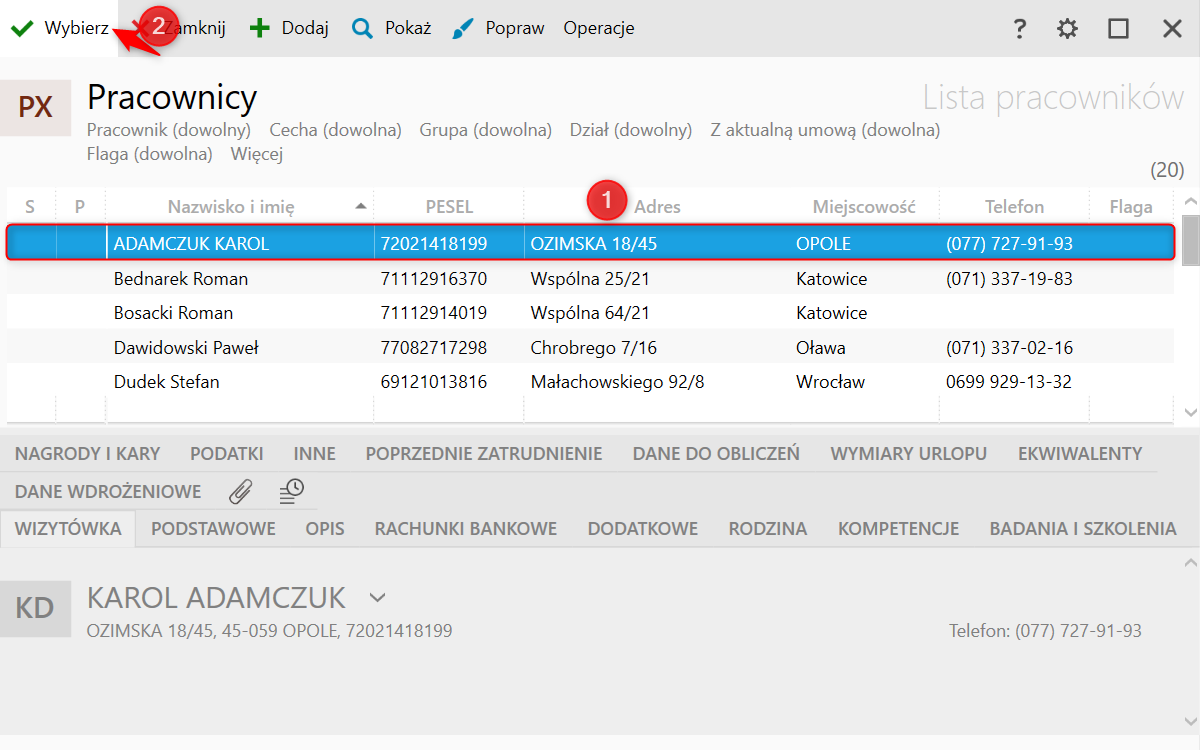Open help with question mark icon
Viewport: 1200px width, 750px height.
point(1019,29)
